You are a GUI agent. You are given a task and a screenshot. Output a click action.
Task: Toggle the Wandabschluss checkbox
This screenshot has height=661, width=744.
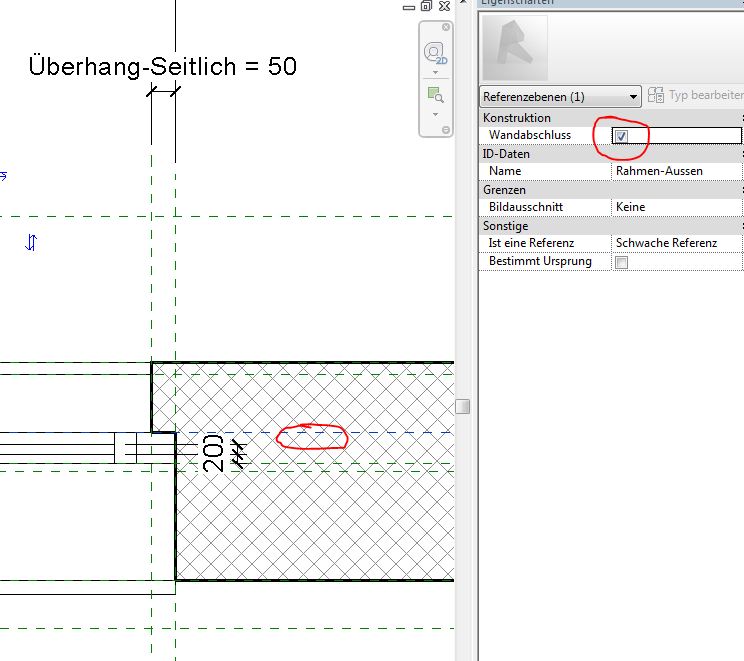pos(621,136)
